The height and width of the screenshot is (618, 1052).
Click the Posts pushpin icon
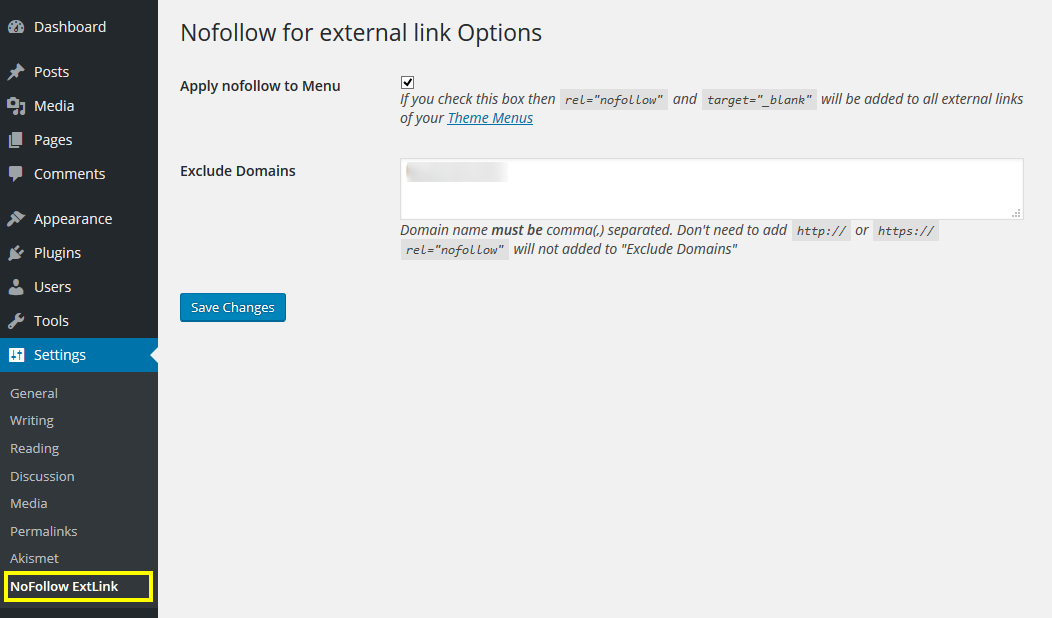16,72
